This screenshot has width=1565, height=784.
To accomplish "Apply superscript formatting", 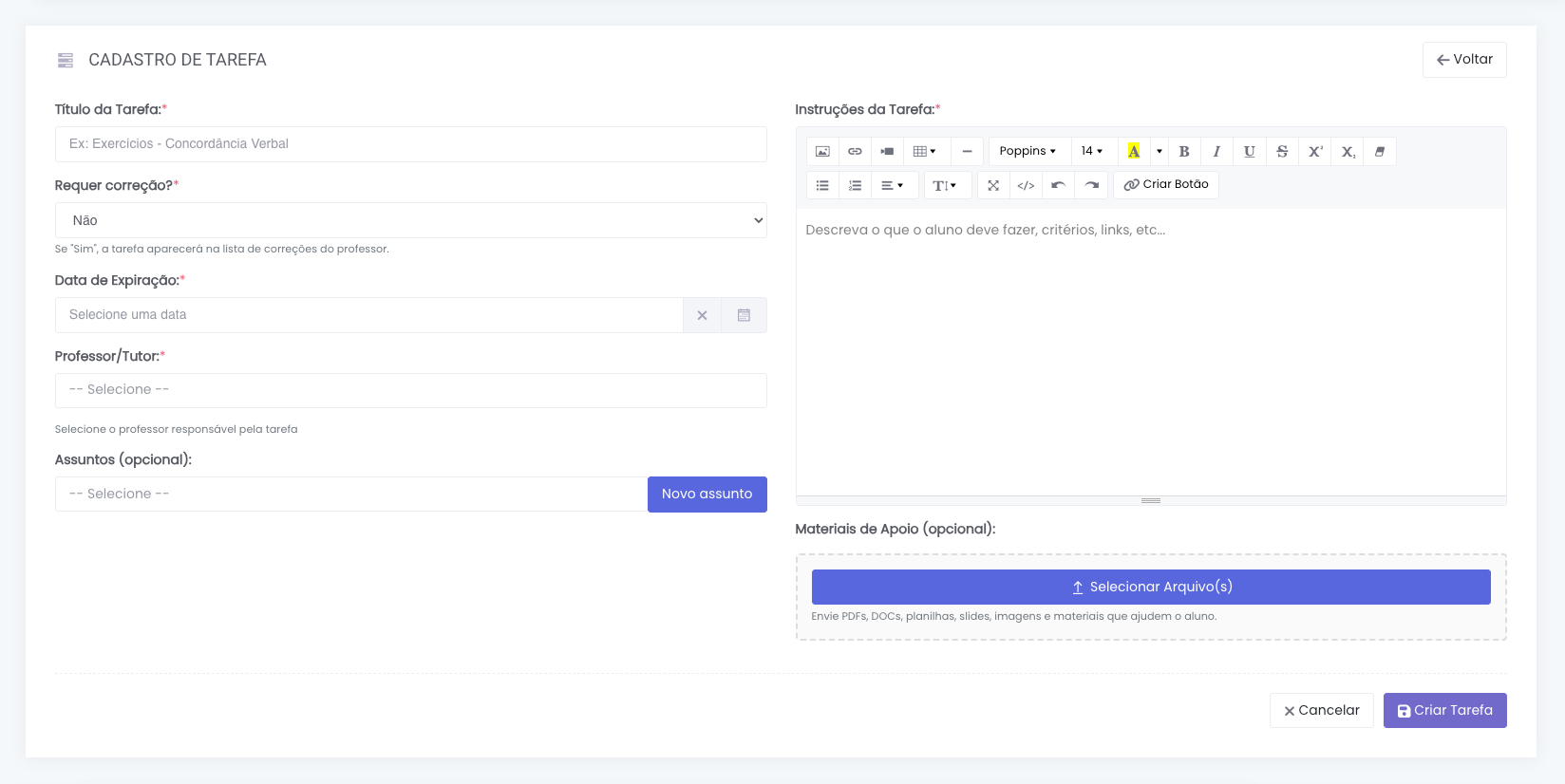I will point(1315,152).
